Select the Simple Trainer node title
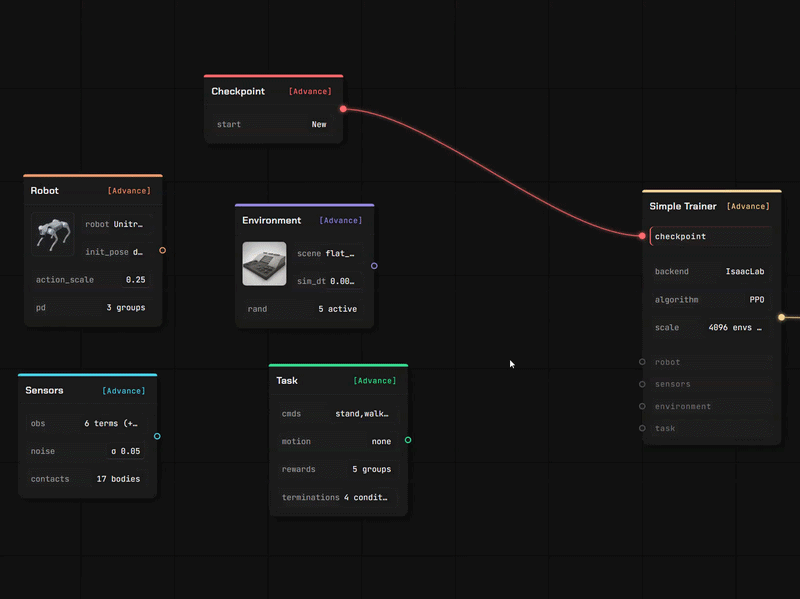 point(683,206)
